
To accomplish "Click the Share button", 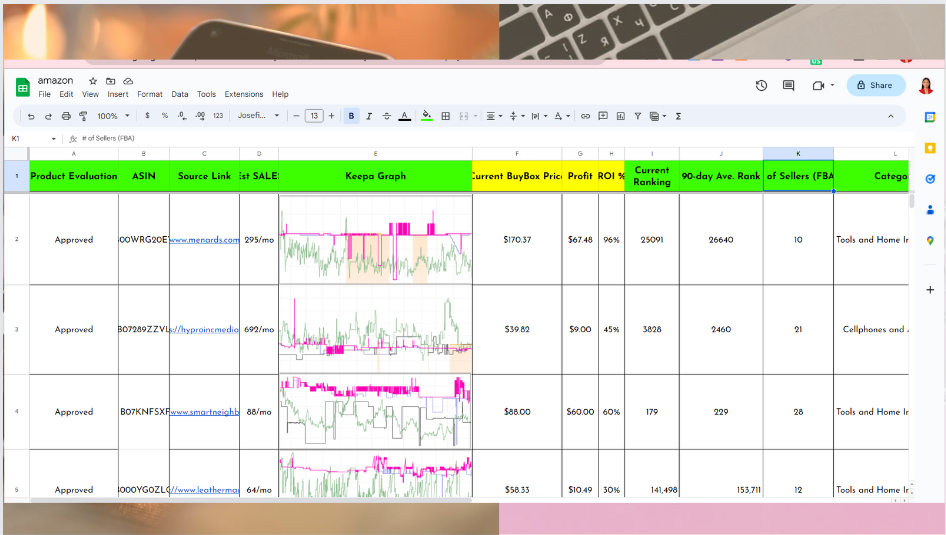I will click(875, 85).
